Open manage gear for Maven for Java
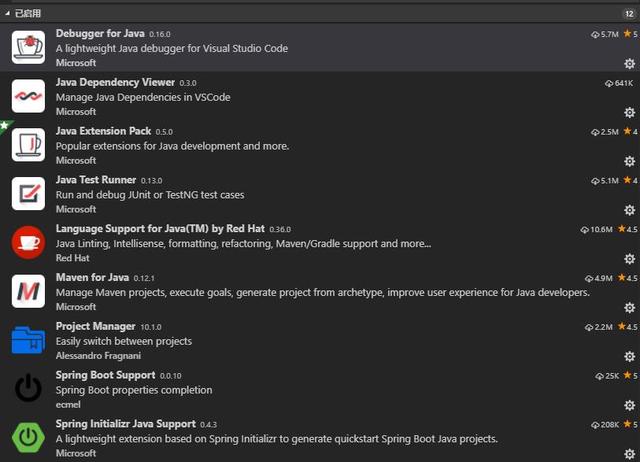 coord(629,307)
